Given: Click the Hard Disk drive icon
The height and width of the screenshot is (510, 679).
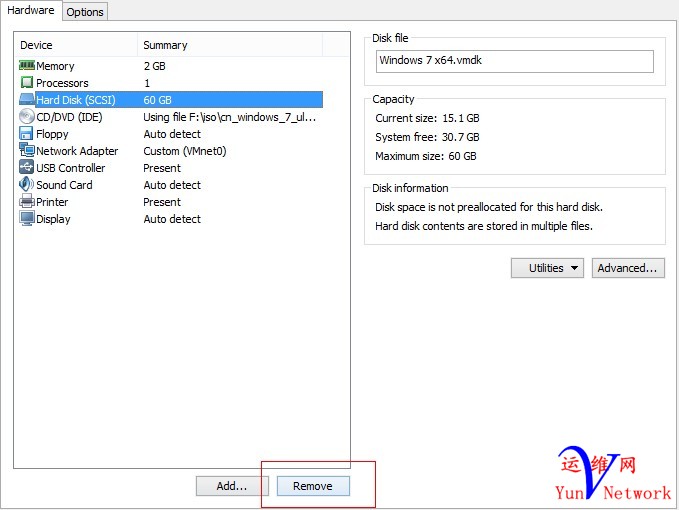Looking at the screenshot, I should 26,100.
